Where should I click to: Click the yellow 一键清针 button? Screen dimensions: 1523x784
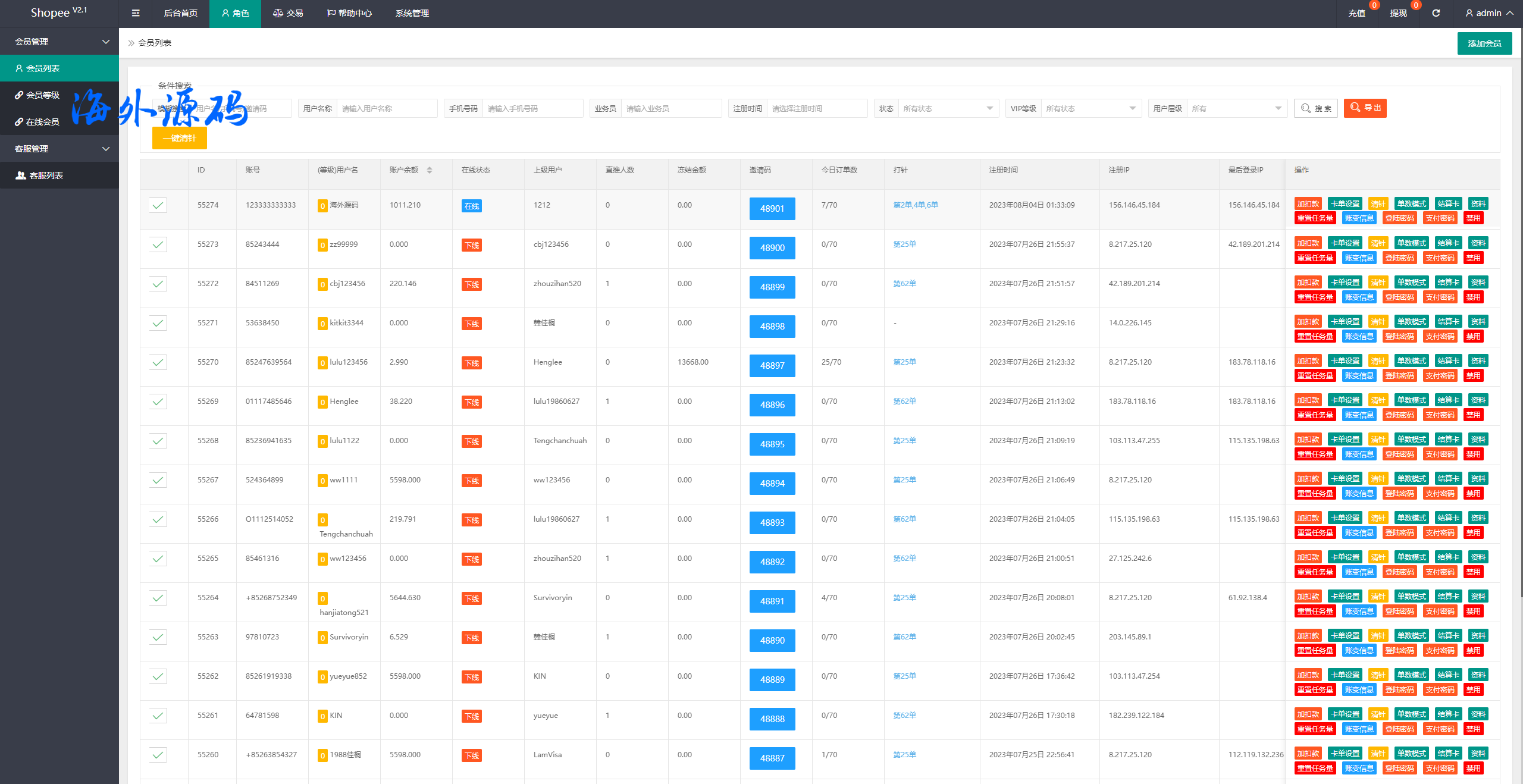point(179,138)
